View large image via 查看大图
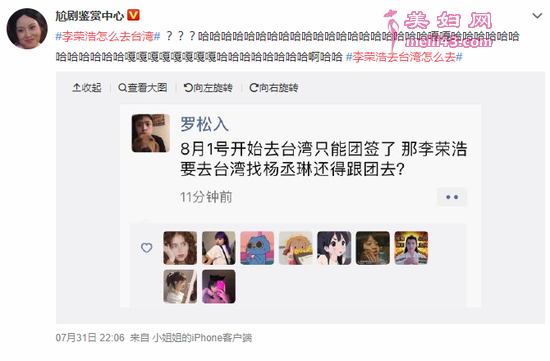This screenshot has height=361, width=550. (x=142, y=88)
